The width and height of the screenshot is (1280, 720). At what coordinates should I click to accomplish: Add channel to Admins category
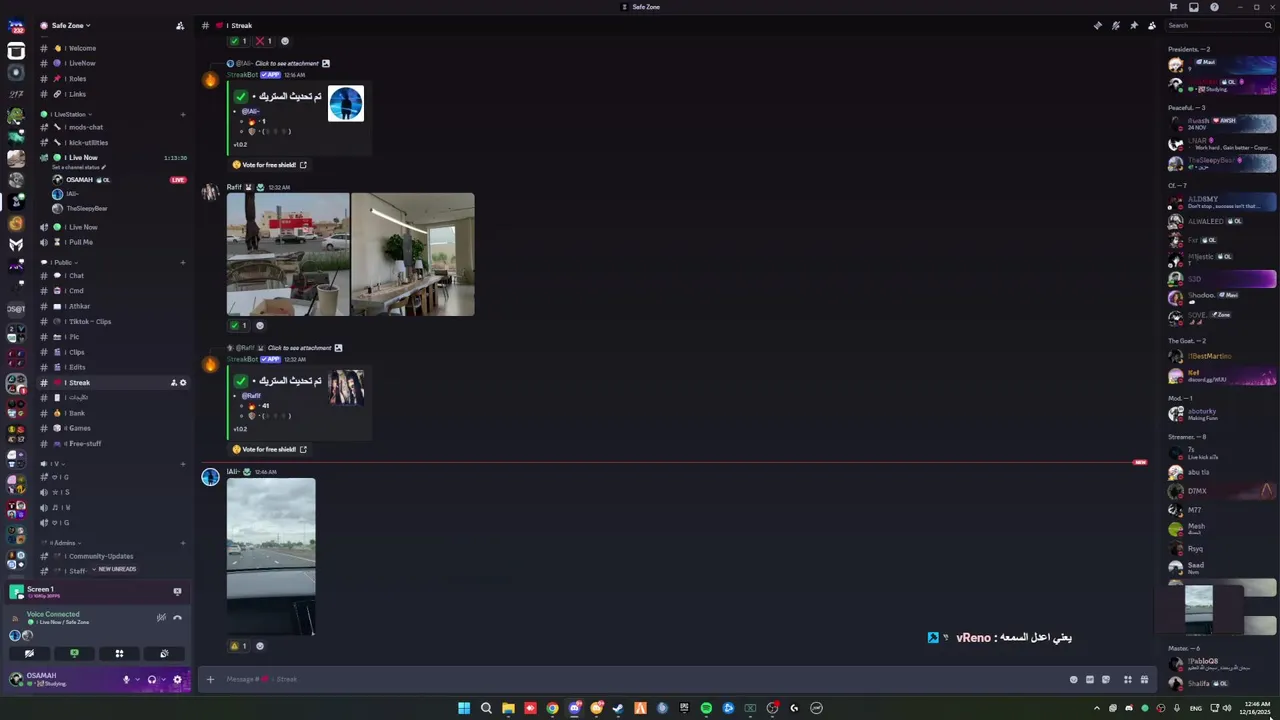(183, 543)
